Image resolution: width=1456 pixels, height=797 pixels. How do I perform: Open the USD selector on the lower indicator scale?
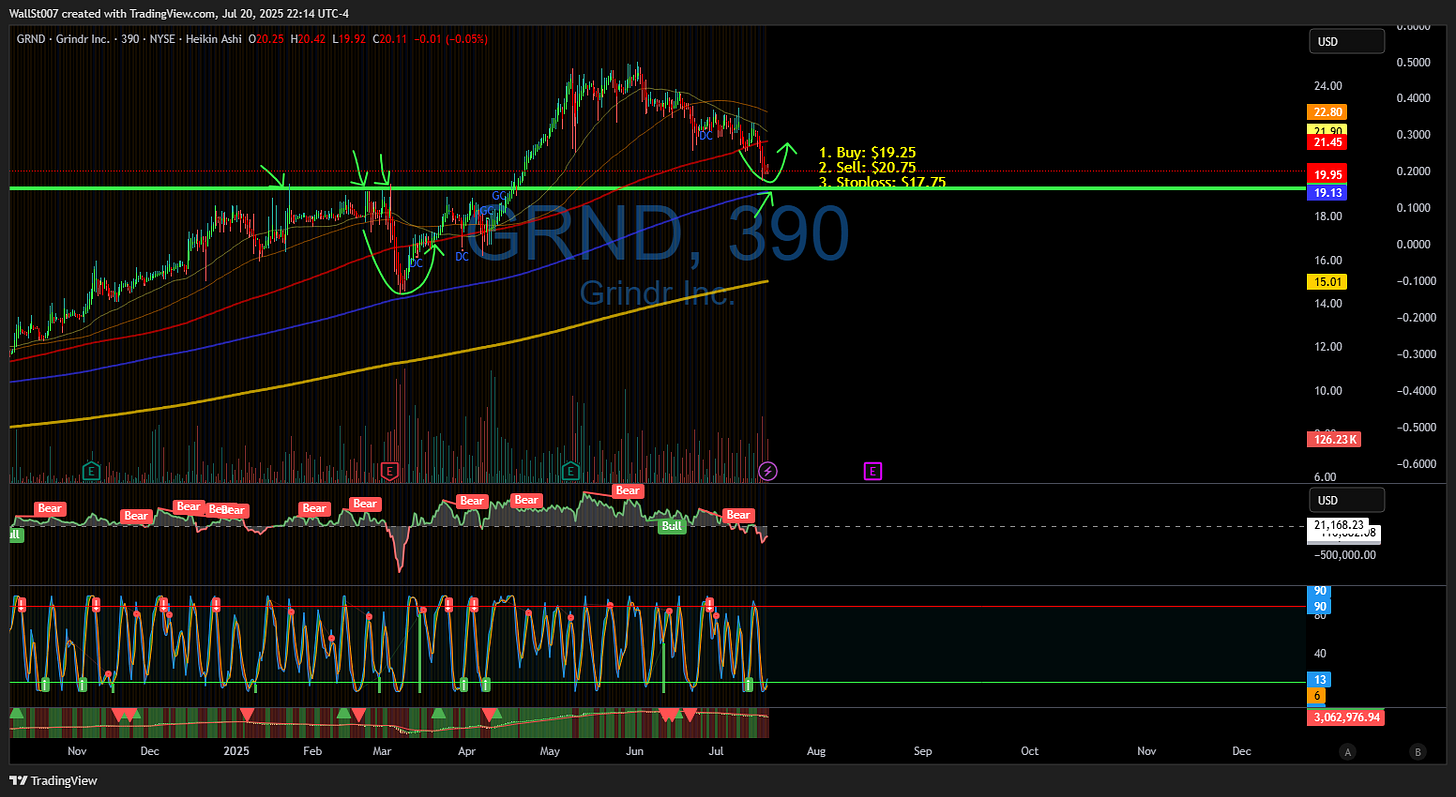pyautogui.click(x=1347, y=498)
